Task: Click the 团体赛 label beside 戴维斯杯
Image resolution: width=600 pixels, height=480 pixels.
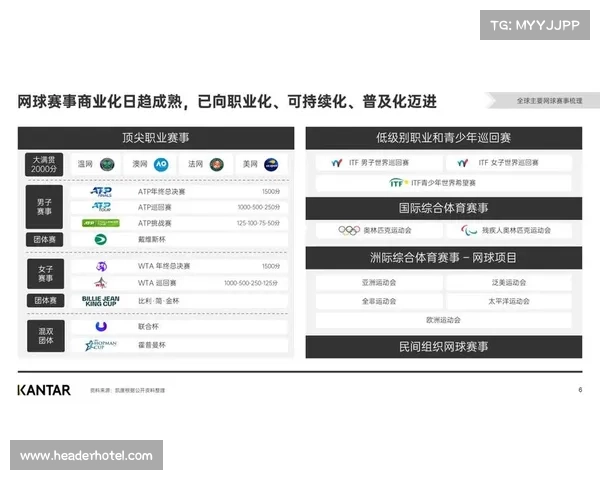Action: pyautogui.click(x=44, y=240)
